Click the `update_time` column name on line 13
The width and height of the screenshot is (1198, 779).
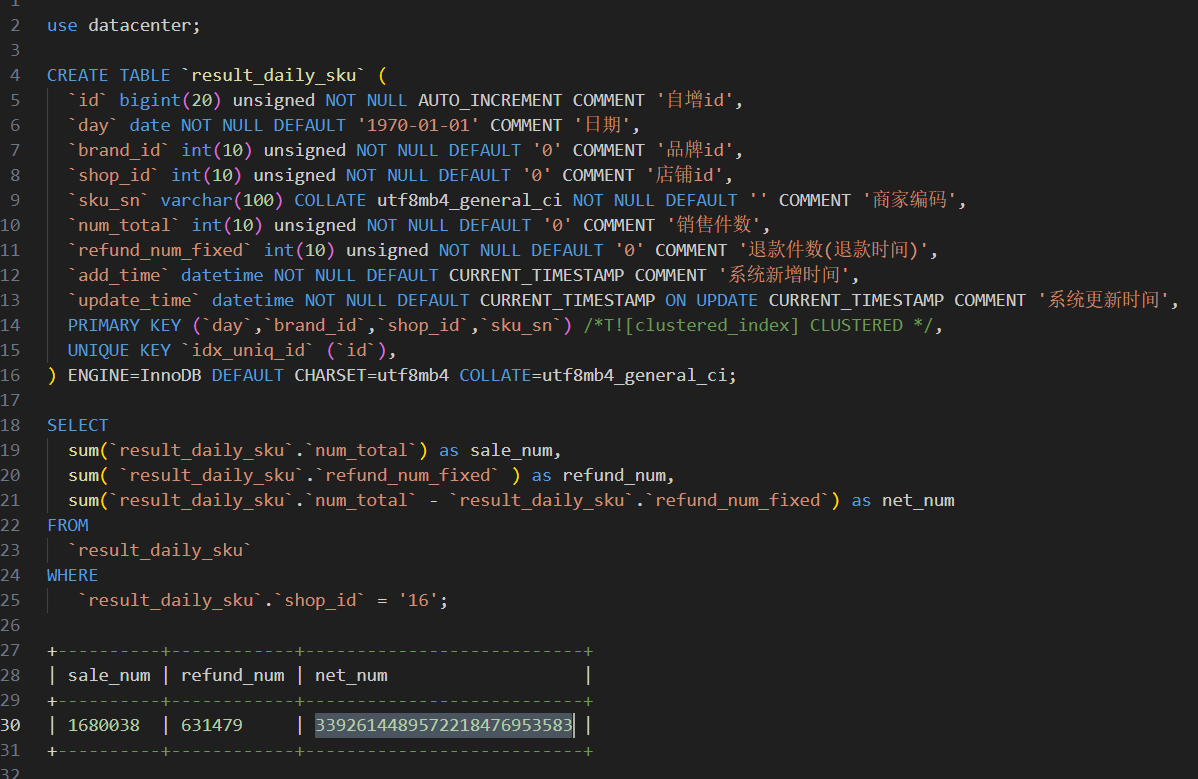[134, 300]
